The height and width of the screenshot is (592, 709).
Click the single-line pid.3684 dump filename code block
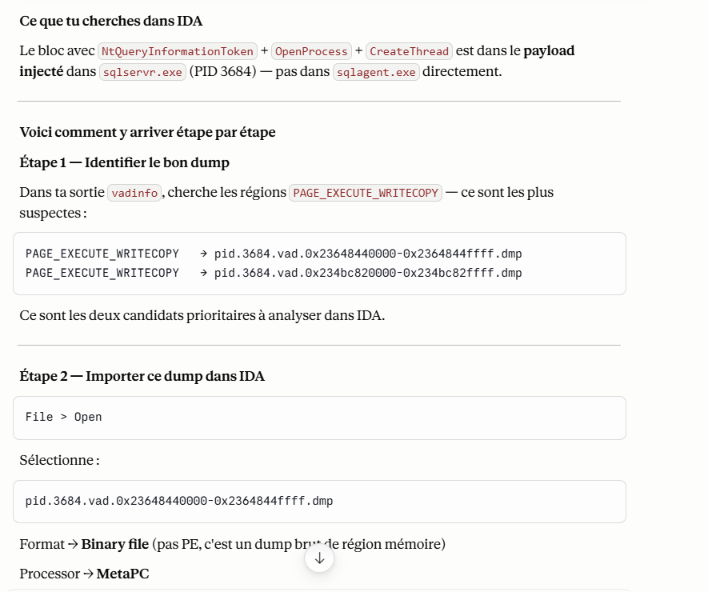pyautogui.click(x=319, y=501)
